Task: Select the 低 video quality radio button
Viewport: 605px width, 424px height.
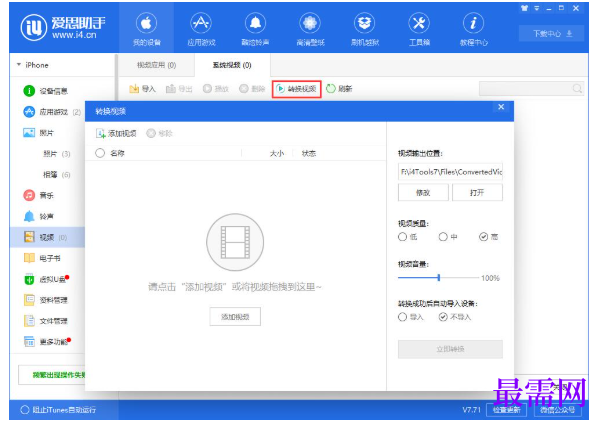Action: pos(402,236)
